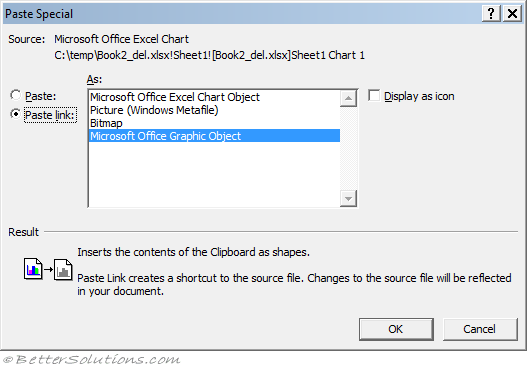Click the Cancel button
Image resolution: width=527 pixels, height=369 pixels.
(x=480, y=329)
